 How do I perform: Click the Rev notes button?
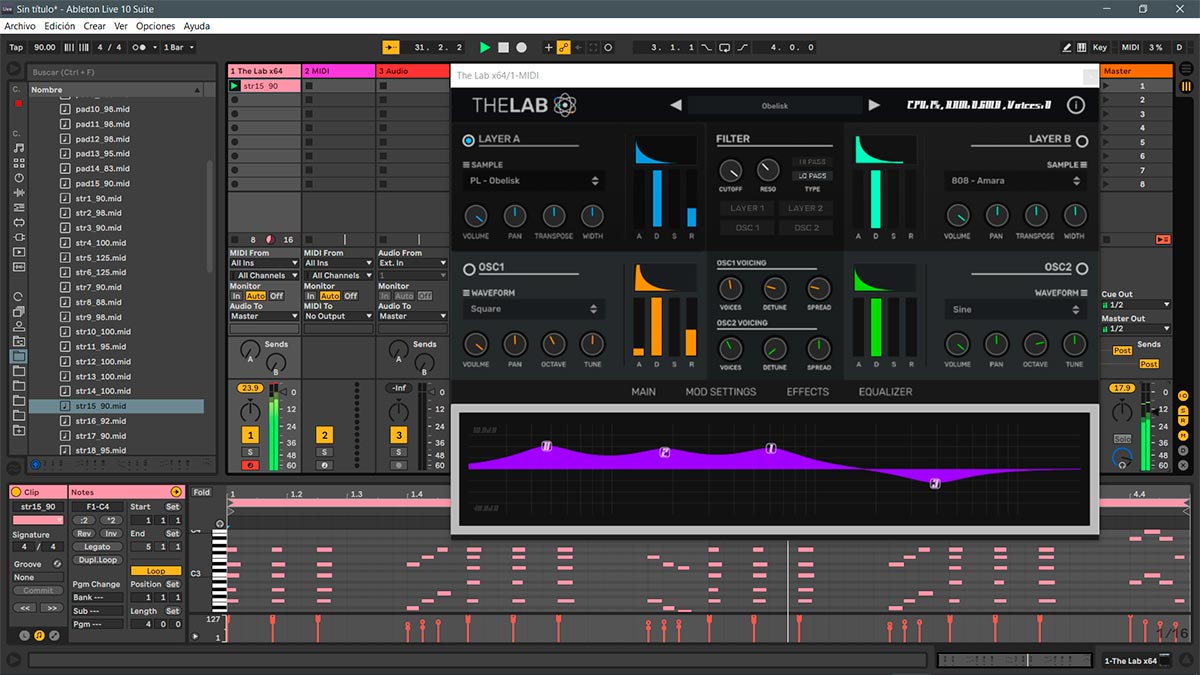84,534
